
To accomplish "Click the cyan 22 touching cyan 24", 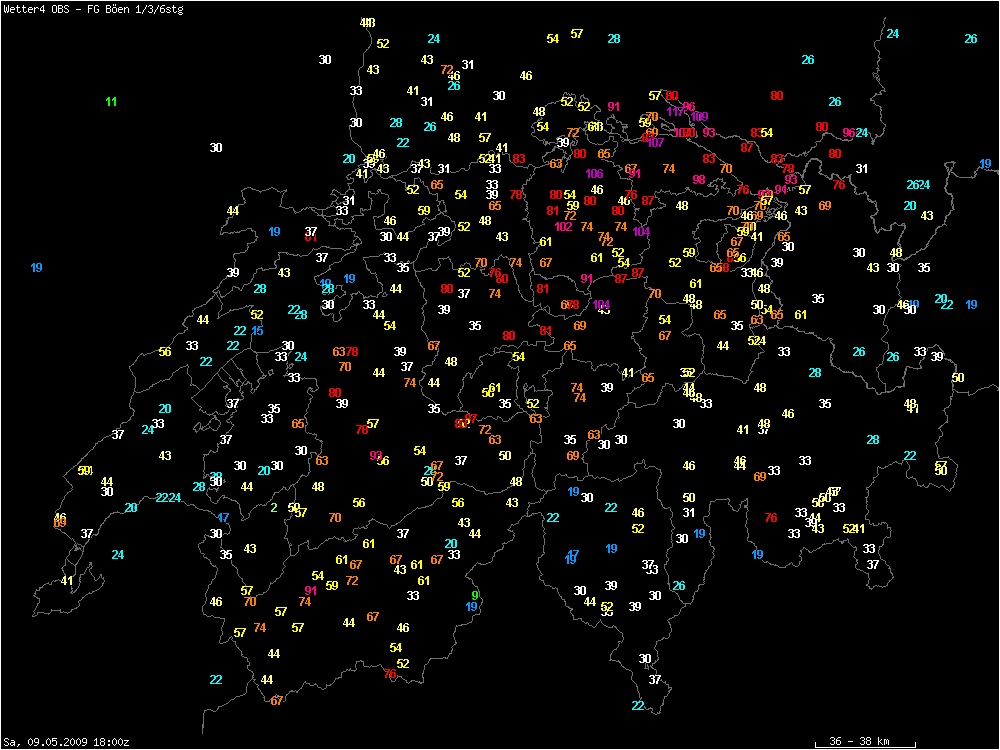I will tap(161, 498).
